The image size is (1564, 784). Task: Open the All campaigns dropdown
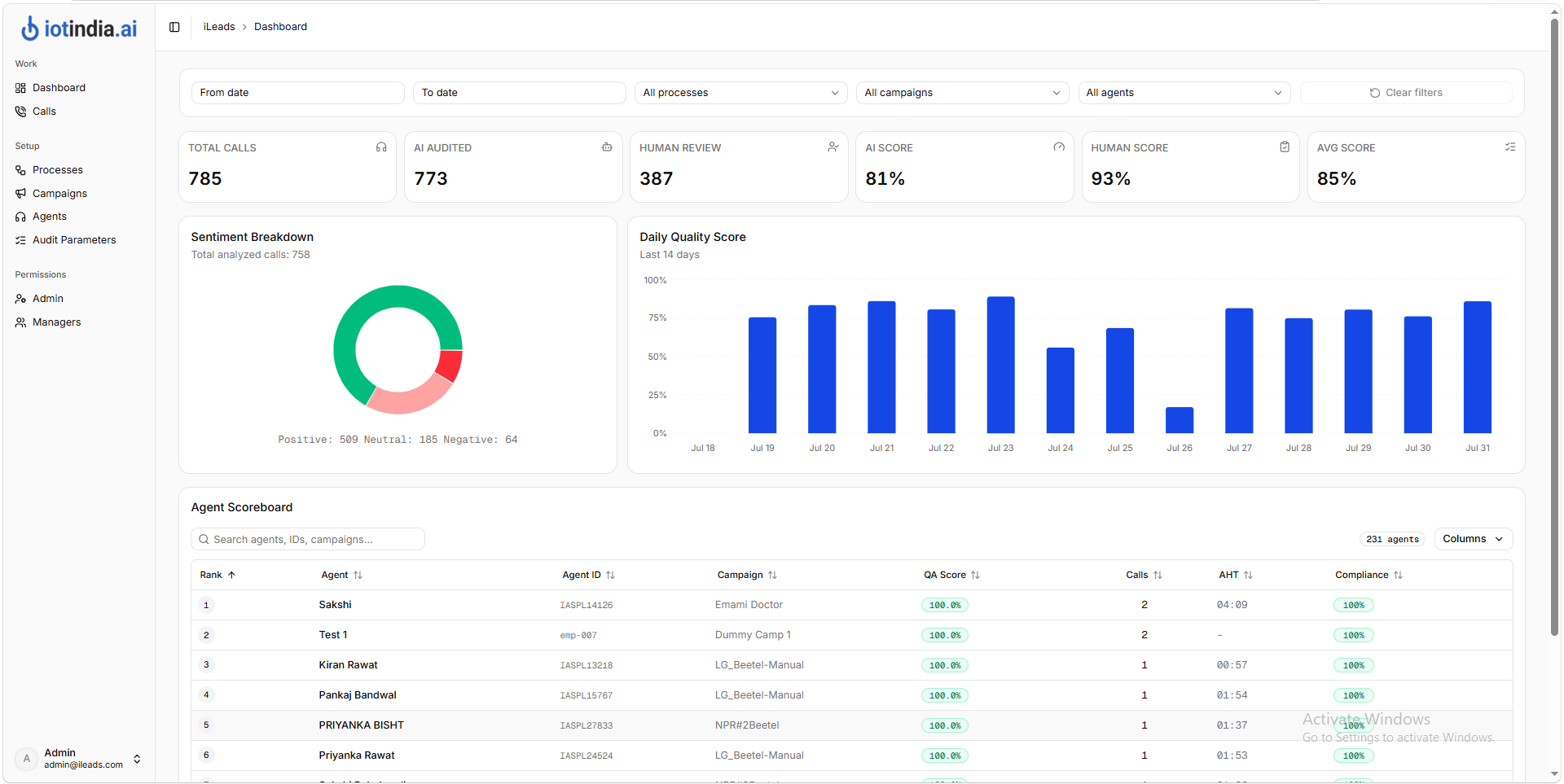962,93
